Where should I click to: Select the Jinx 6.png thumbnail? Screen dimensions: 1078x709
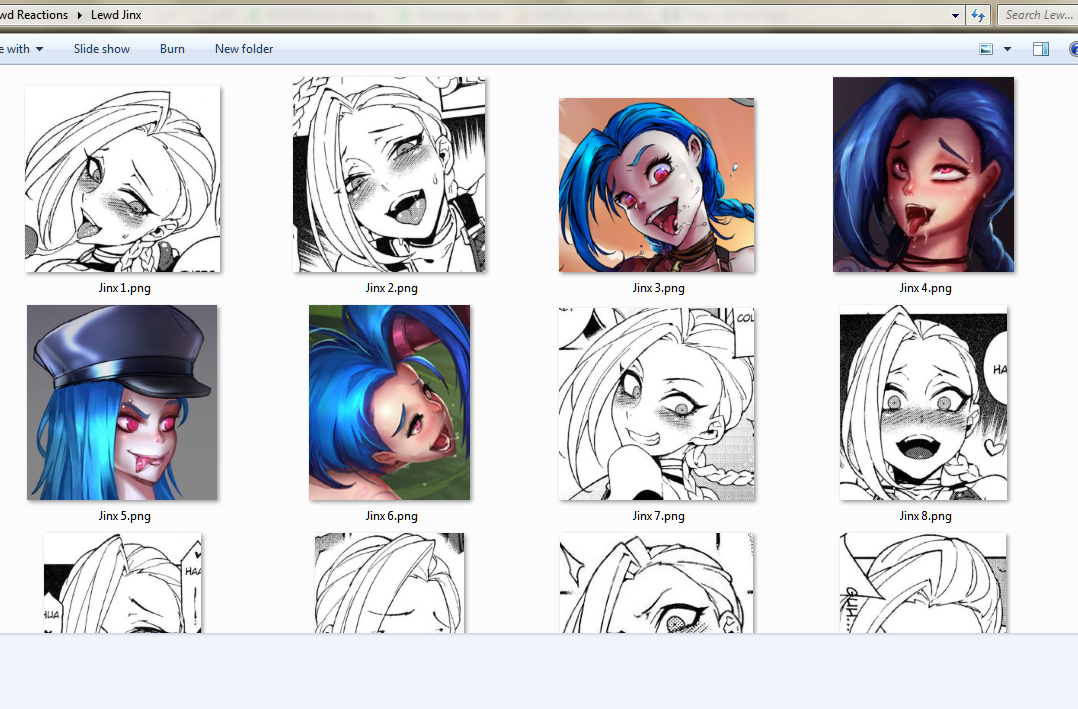click(389, 402)
